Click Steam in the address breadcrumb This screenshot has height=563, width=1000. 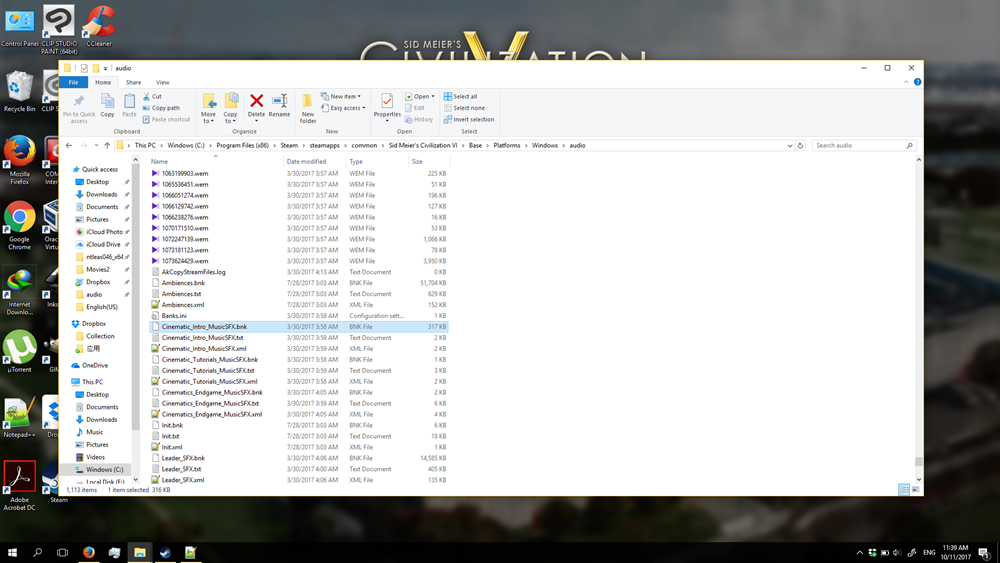(x=289, y=145)
